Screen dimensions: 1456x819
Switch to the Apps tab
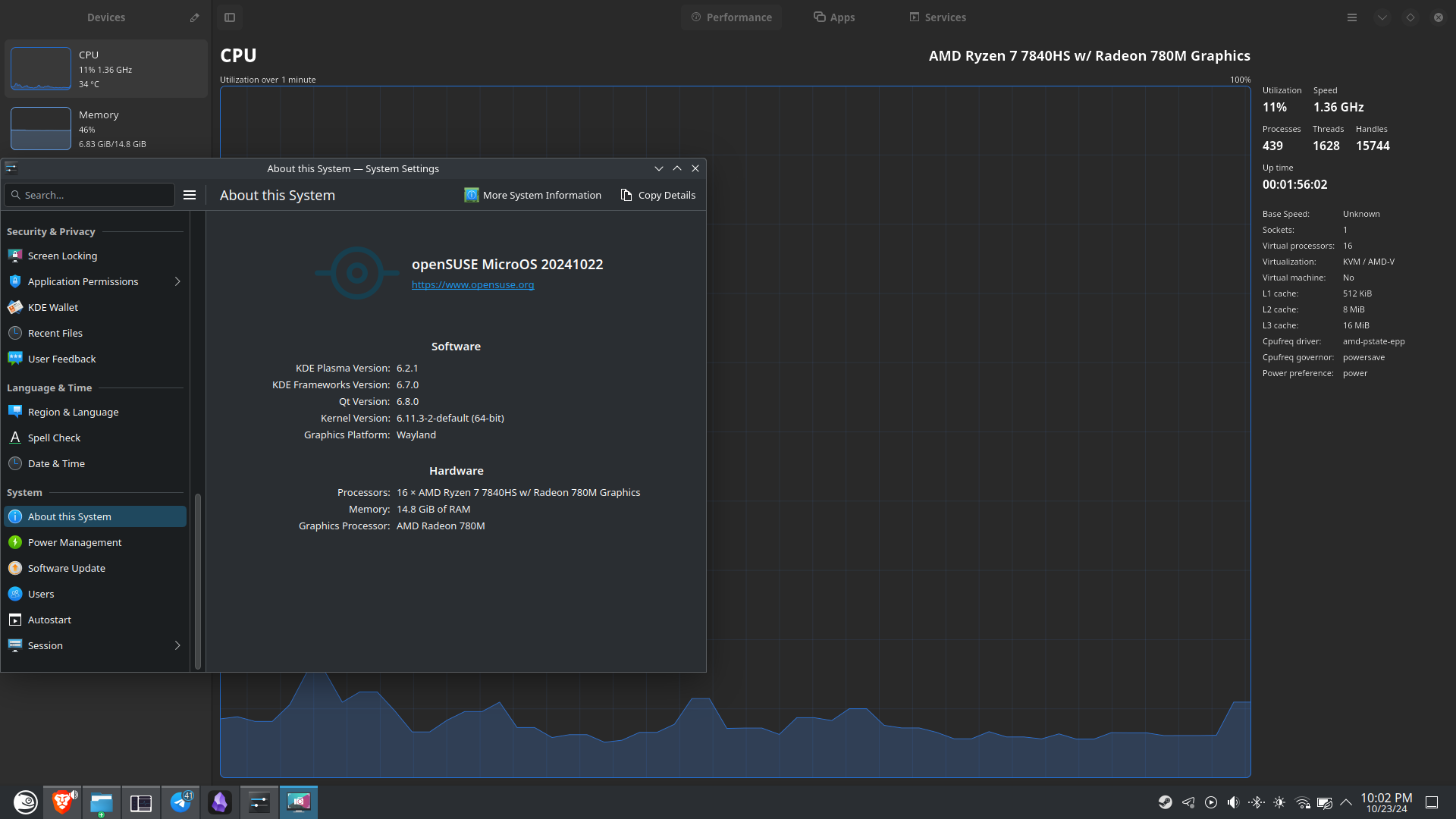834,17
